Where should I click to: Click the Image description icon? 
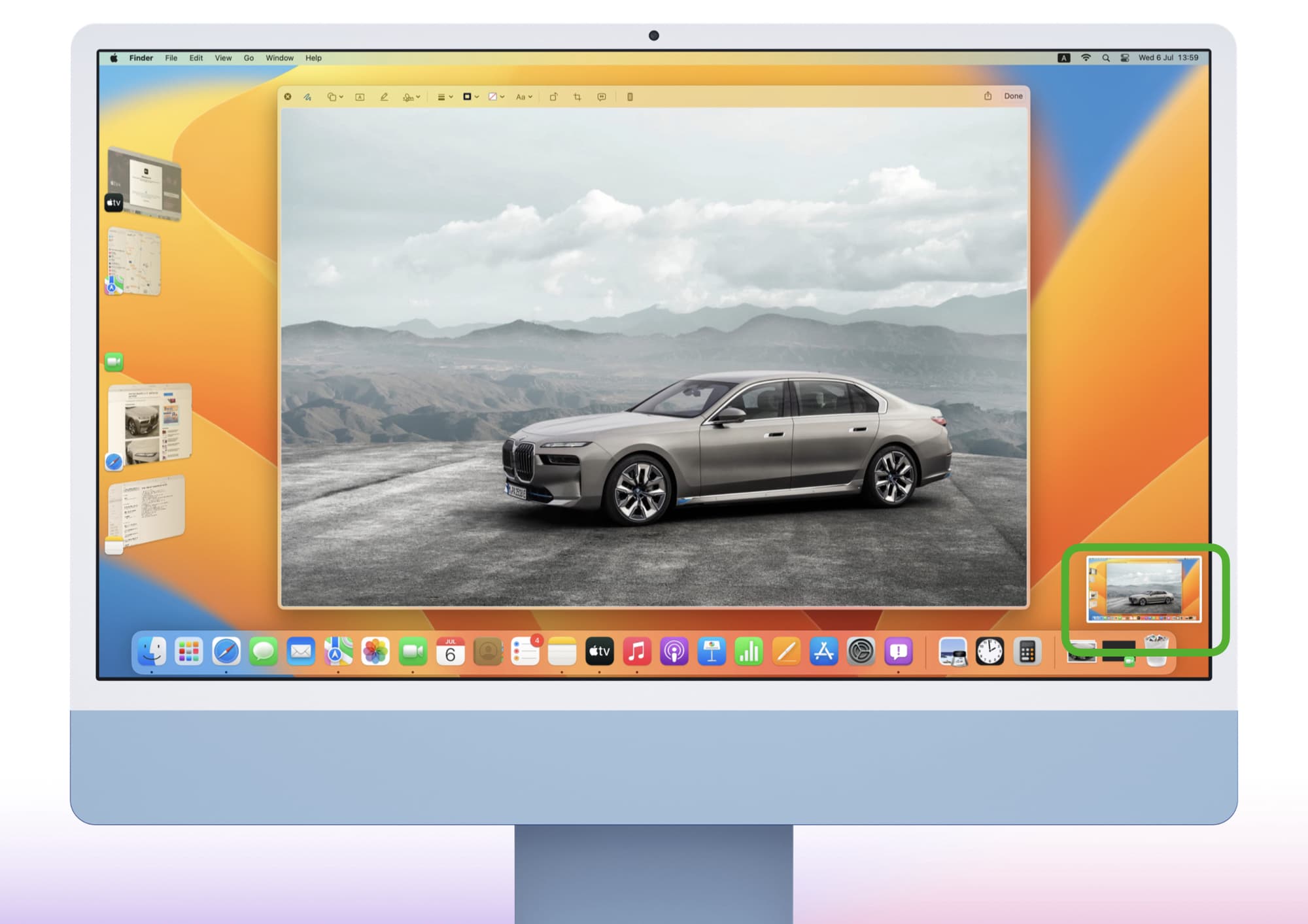[x=602, y=97]
